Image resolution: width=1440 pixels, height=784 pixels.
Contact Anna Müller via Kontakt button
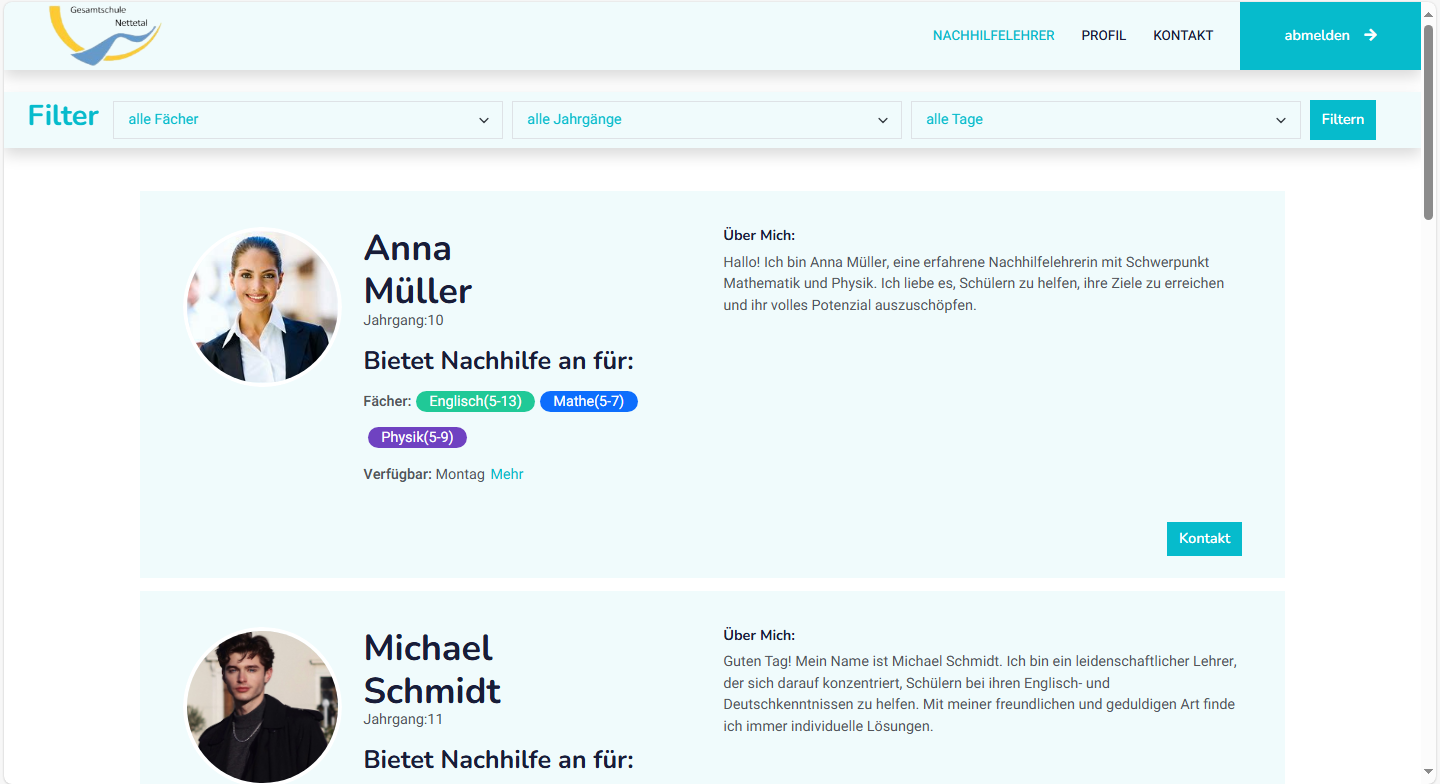coord(1204,539)
